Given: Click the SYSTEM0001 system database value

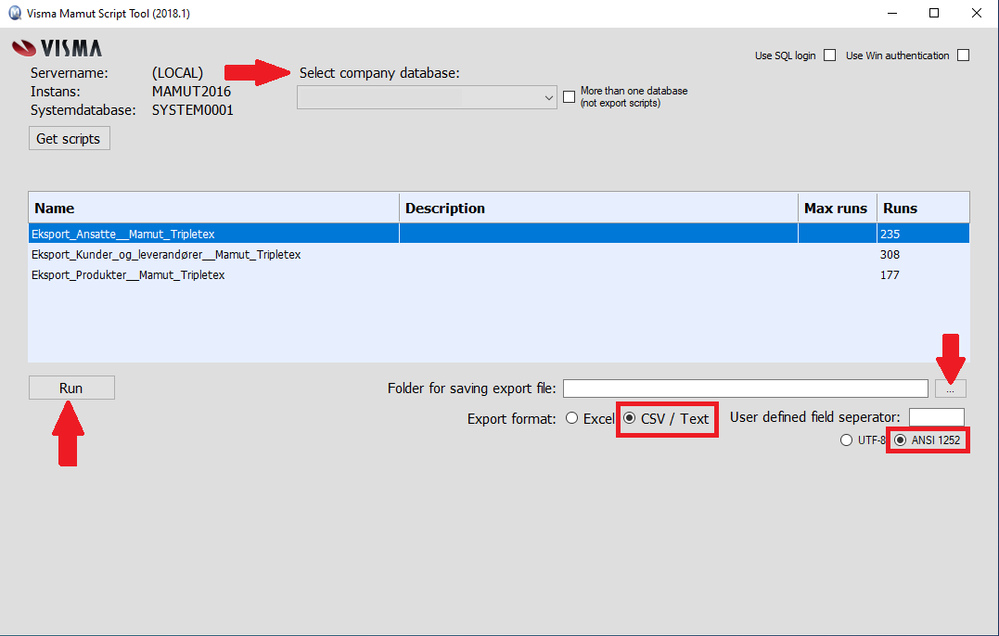Looking at the screenshot, I should tap(192, 110).
